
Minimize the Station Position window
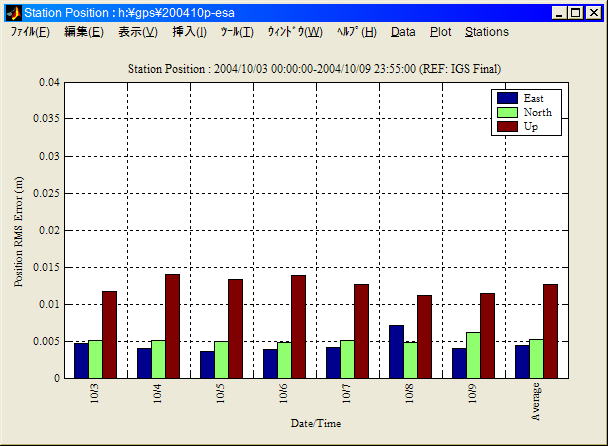click(x=559, y=13)
